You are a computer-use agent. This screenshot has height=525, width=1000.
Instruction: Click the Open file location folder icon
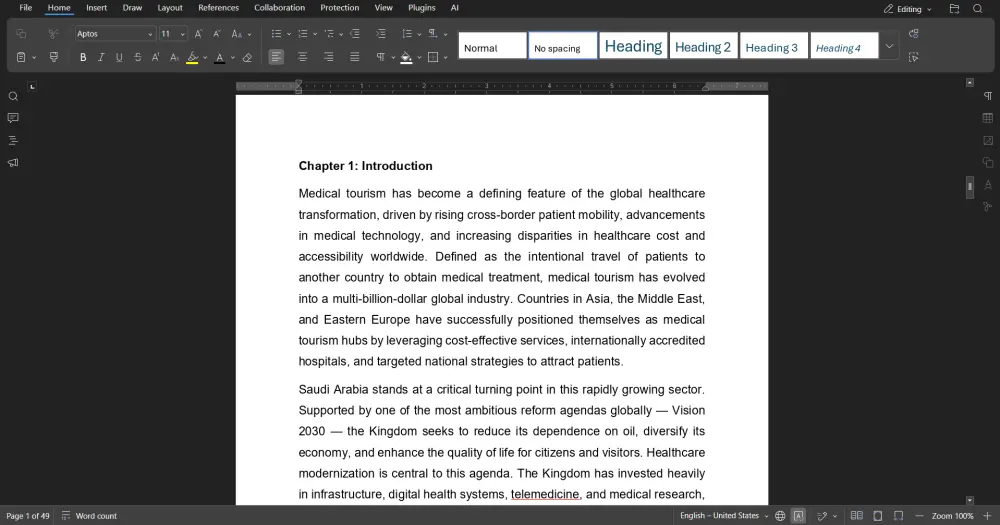click(x=954, y=9)
